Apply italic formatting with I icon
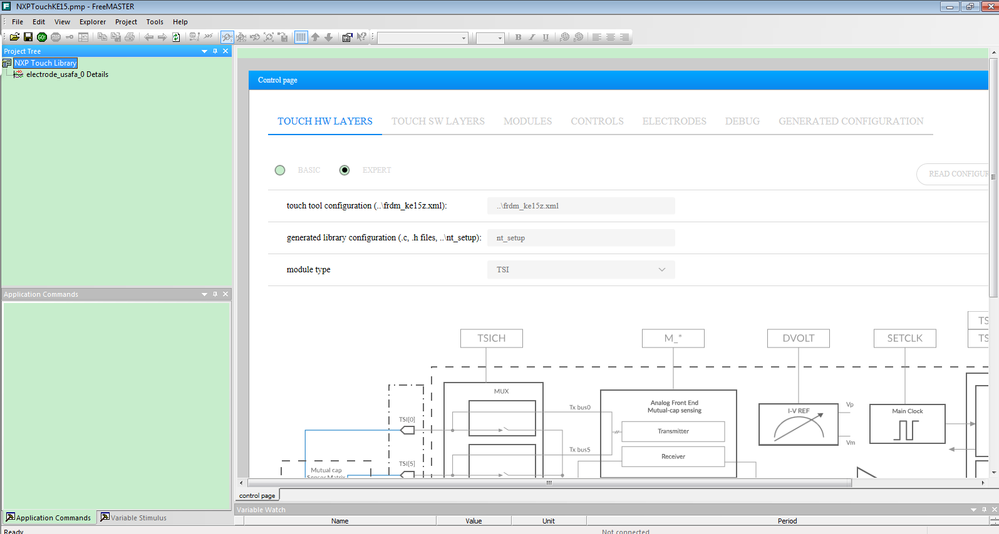Screen dimensions: 999x534 [532, 37]
